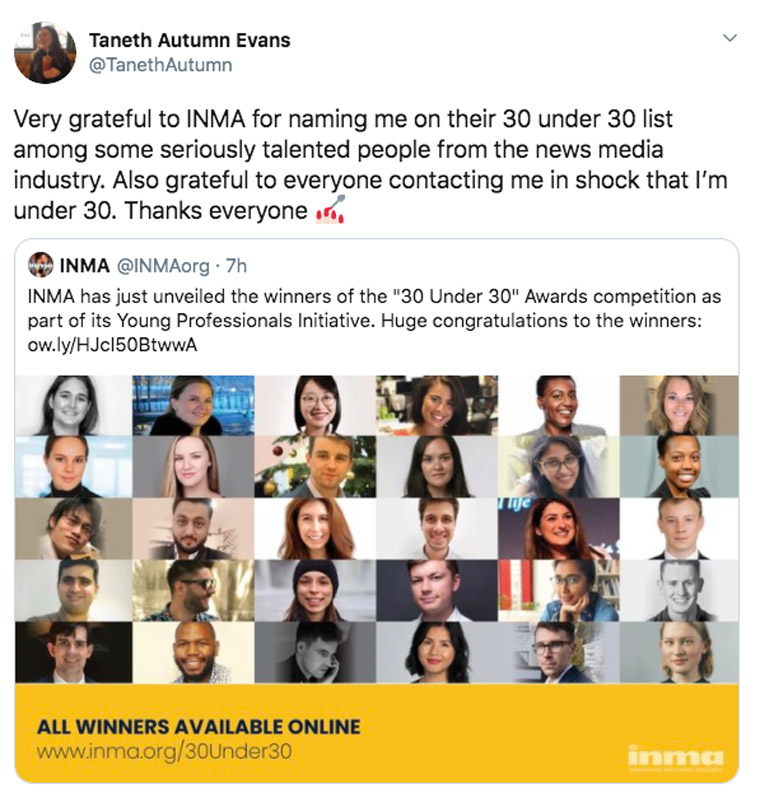Open the tweet options chevron menu

pos(730,38)
